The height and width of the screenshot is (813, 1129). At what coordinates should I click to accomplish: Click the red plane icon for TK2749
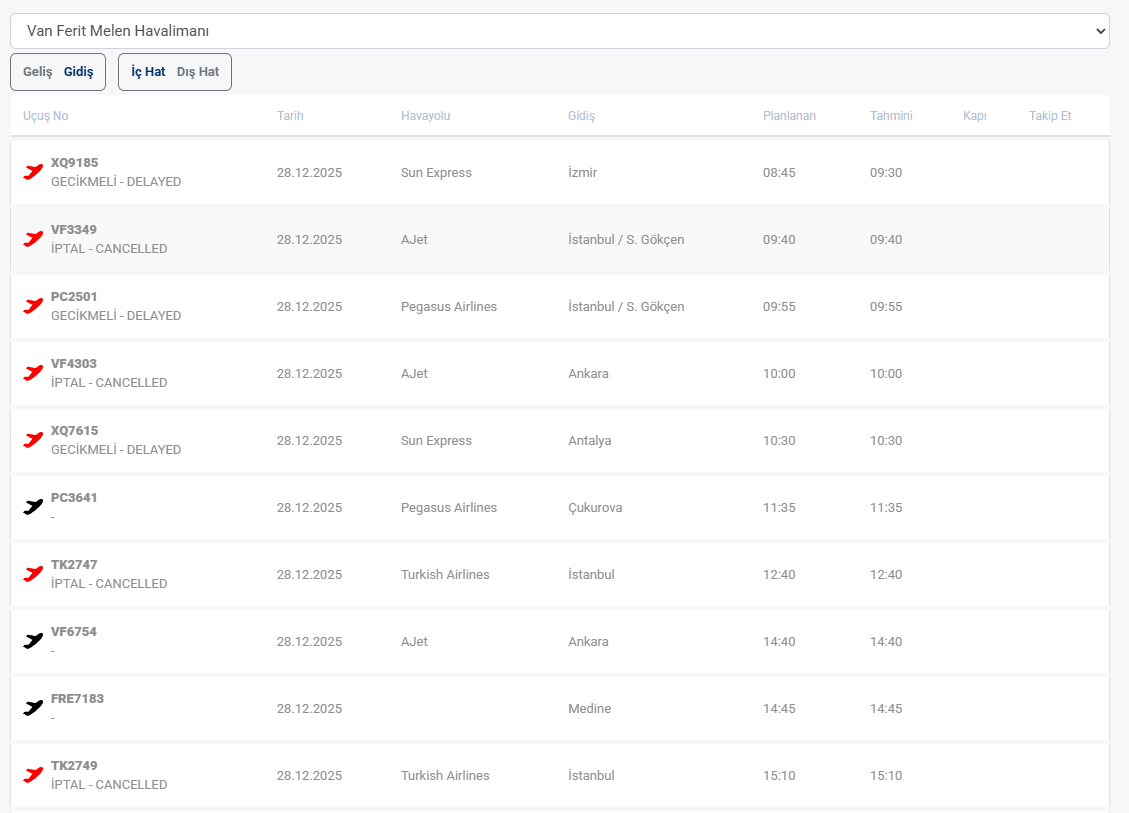point(33,775)
